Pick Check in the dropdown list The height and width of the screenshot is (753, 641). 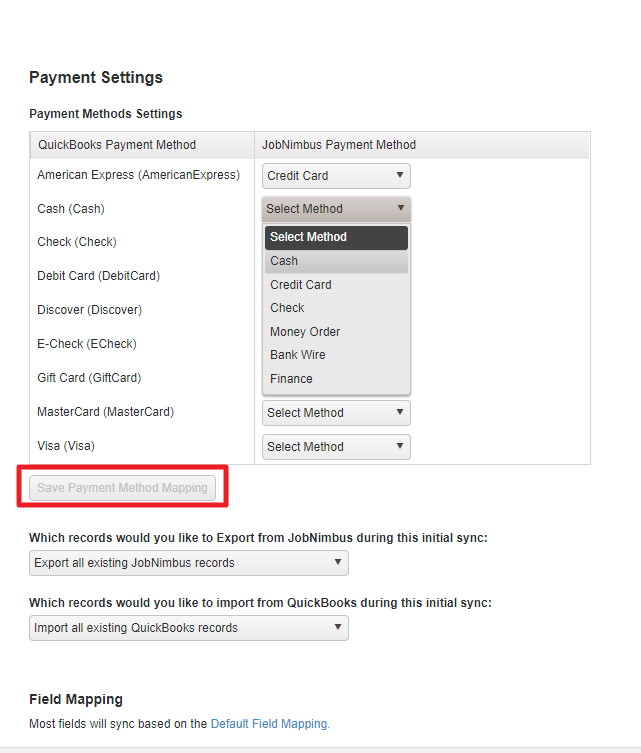coord(336,308)
